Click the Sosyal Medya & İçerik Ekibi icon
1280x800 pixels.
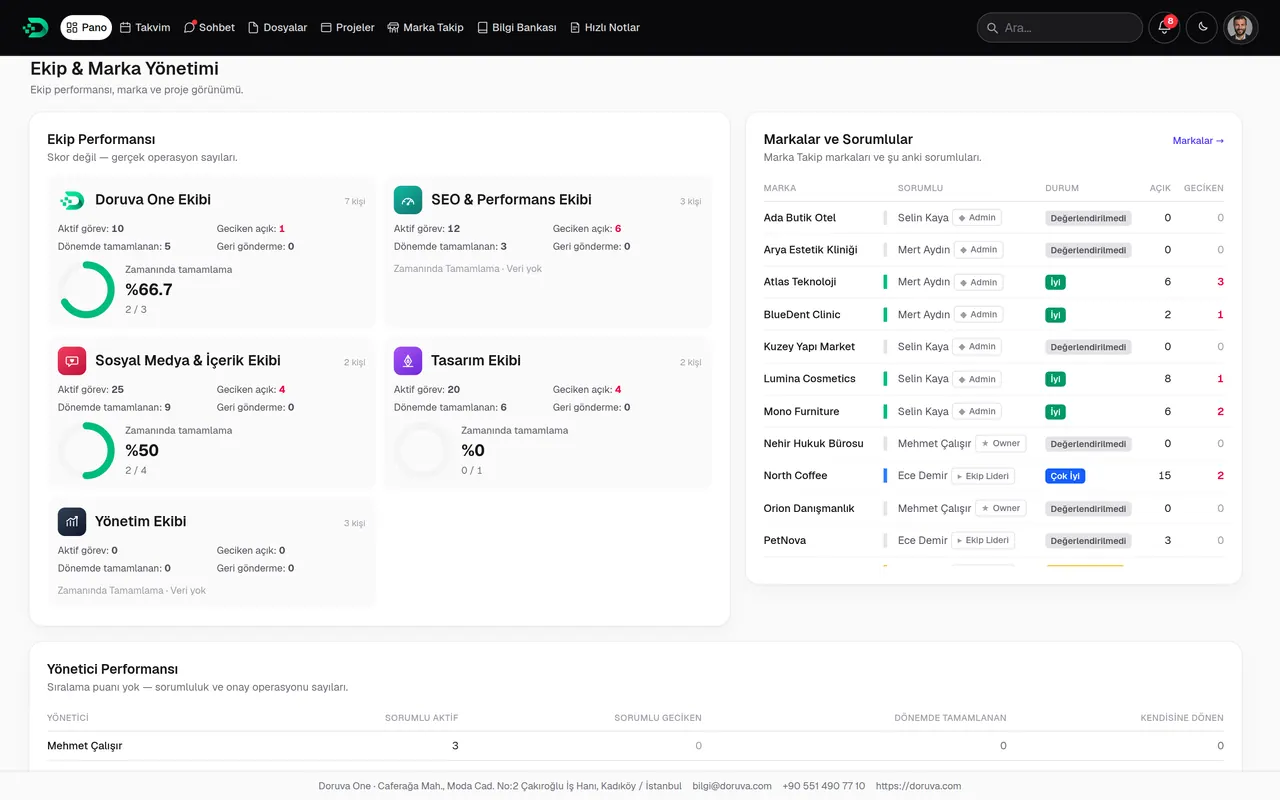(x=72, y=361)
